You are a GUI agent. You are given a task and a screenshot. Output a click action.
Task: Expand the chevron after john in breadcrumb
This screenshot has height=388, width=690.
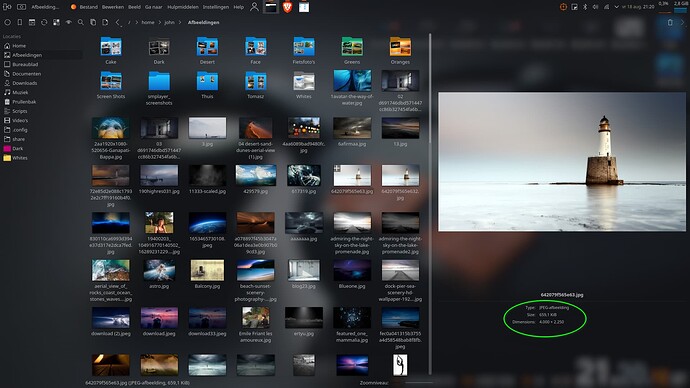pyautogui.click(x=180, y=22)
